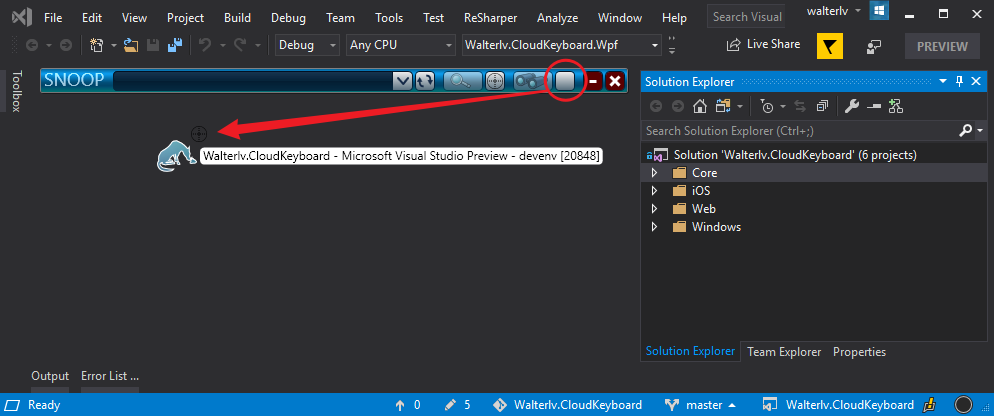Open the Analyze menu
The image size is (994, 416).
pos(558,18)
